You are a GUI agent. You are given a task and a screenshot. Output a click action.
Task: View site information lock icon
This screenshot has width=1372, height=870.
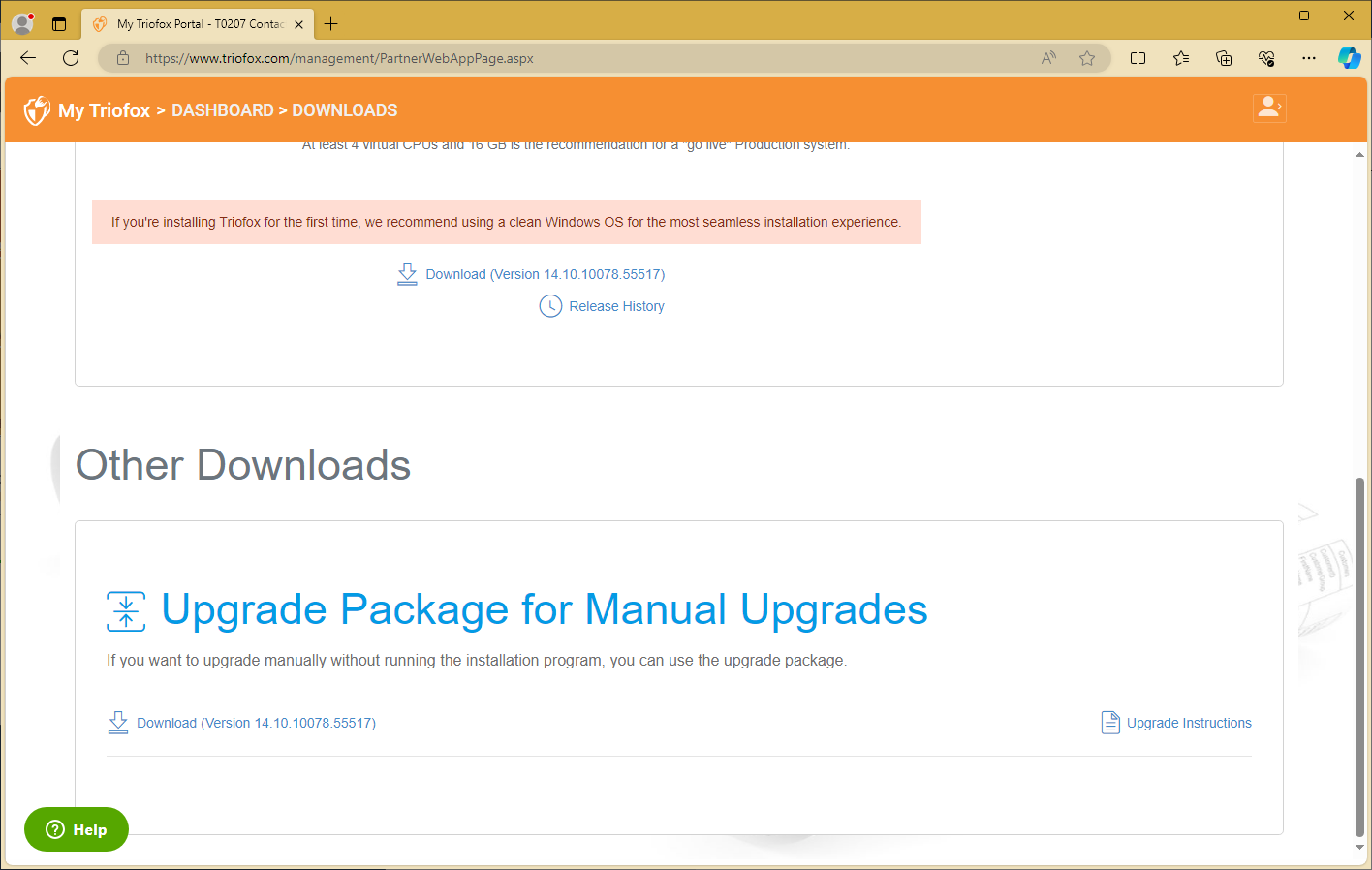point(123,58)
